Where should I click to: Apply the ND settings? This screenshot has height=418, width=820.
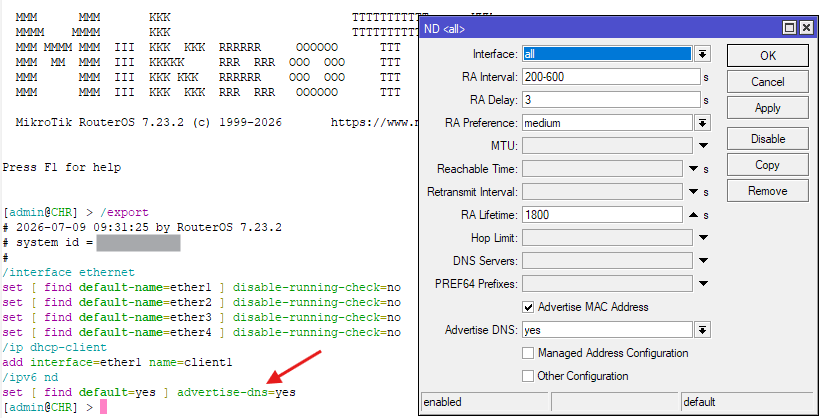click(768, 108)
